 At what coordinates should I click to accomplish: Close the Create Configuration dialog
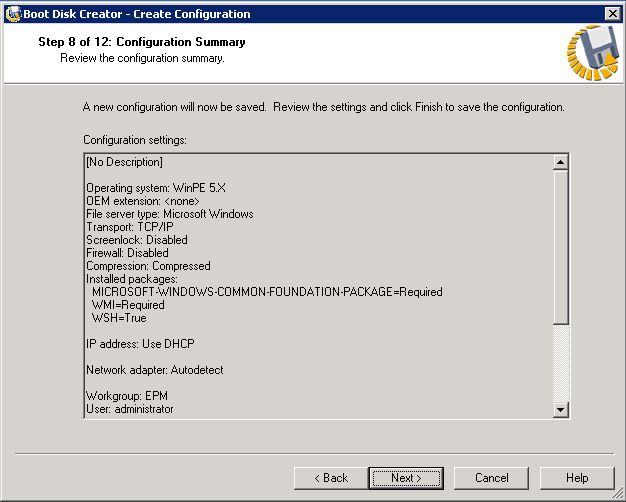612,13
